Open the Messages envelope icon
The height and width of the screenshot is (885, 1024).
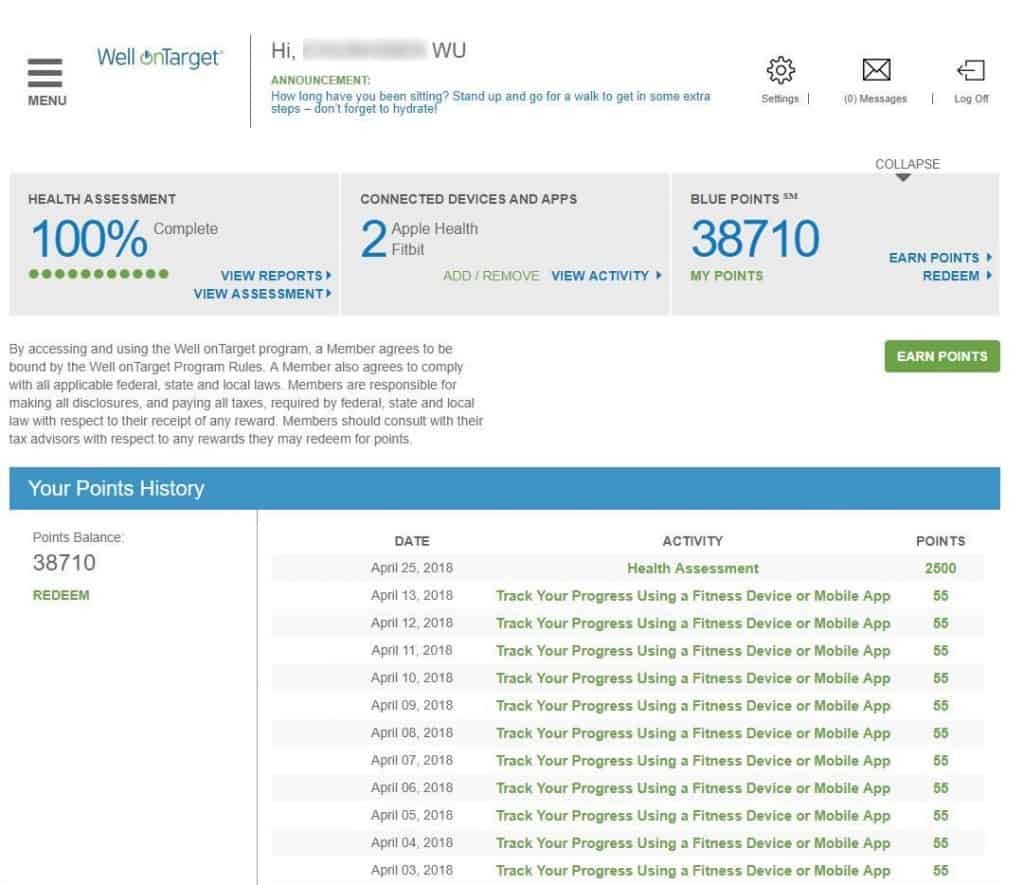(x=876, y=71)
